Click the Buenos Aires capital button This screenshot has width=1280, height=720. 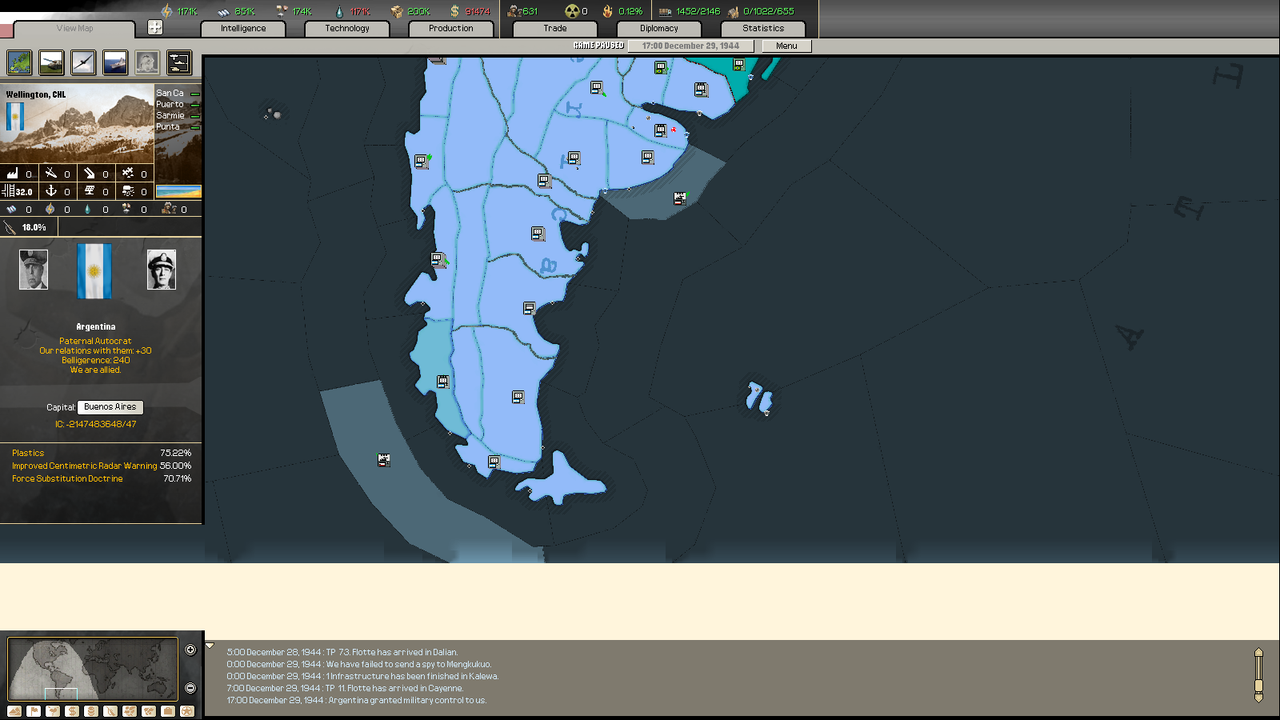(x=110, y=407)
